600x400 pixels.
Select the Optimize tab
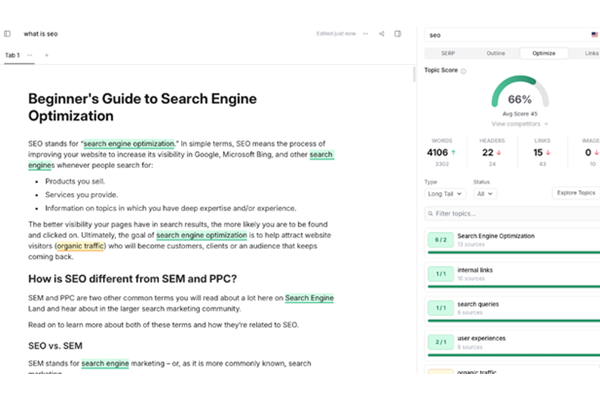pyautogui.click(x=544, y=52)
